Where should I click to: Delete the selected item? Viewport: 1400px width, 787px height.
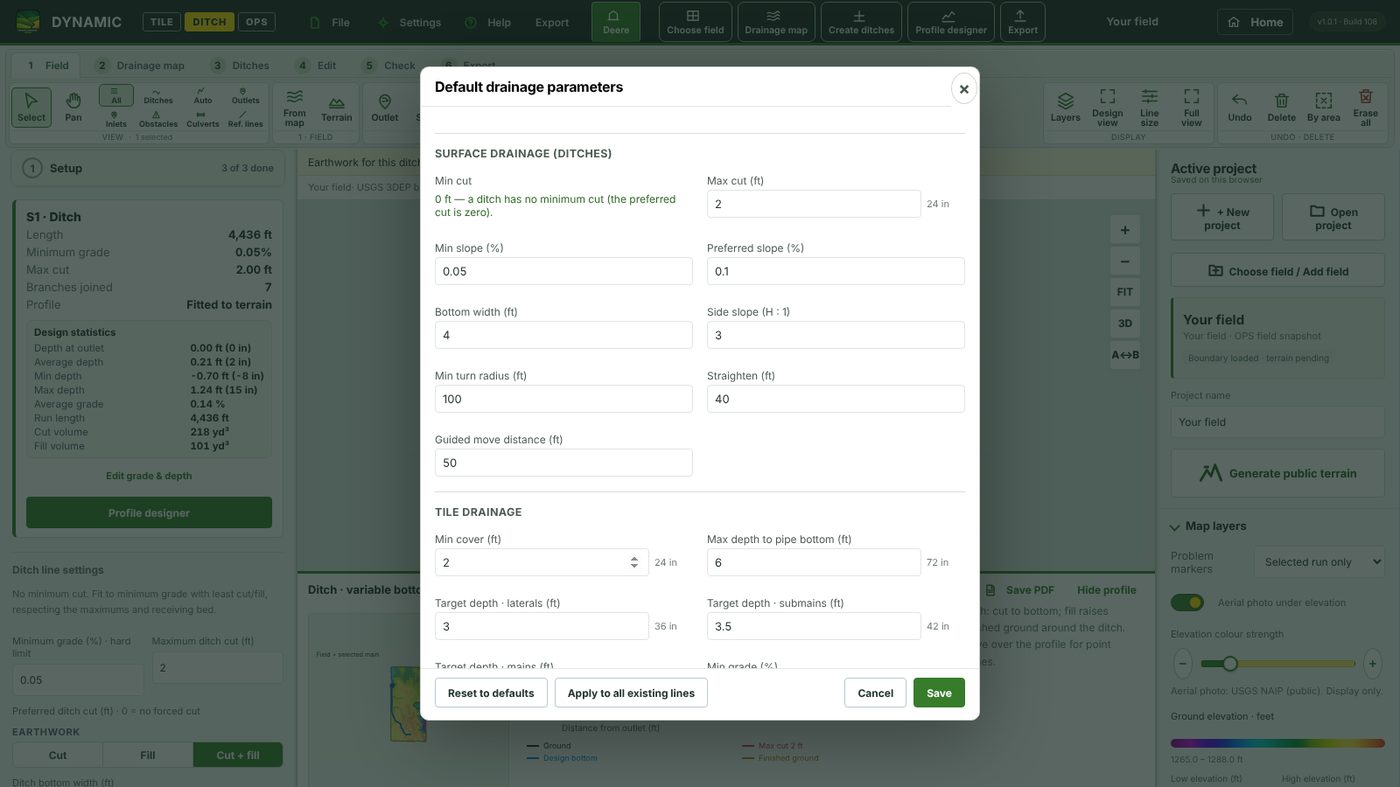point(1281,106)
